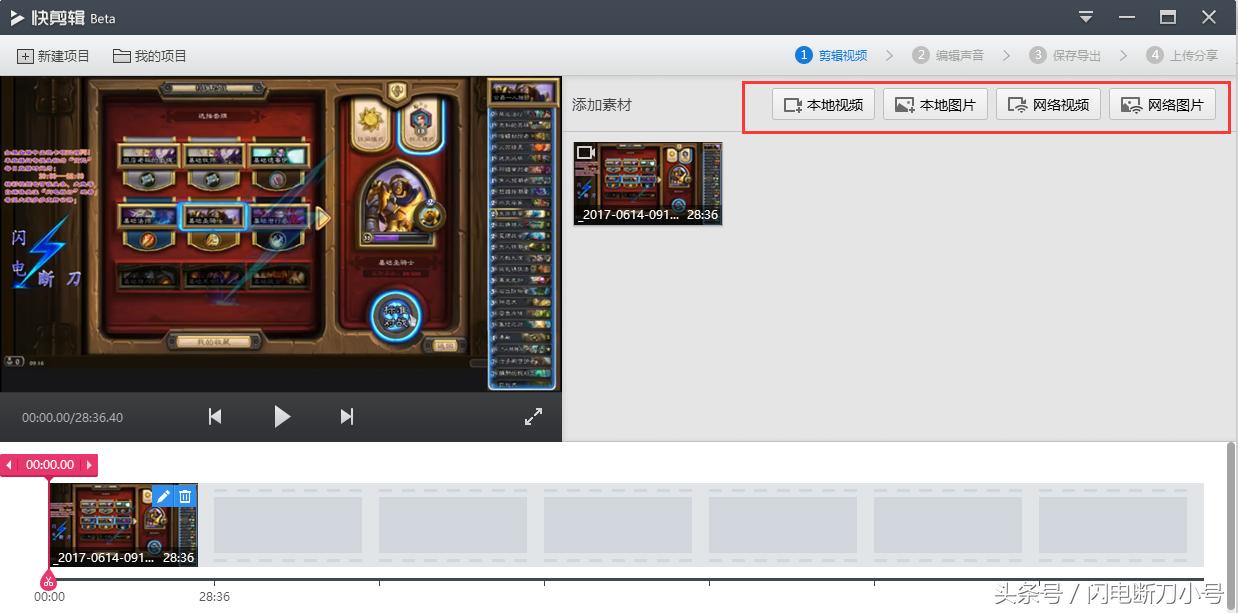
Task: Go to step 3 保存导出
Action: 1065,56
